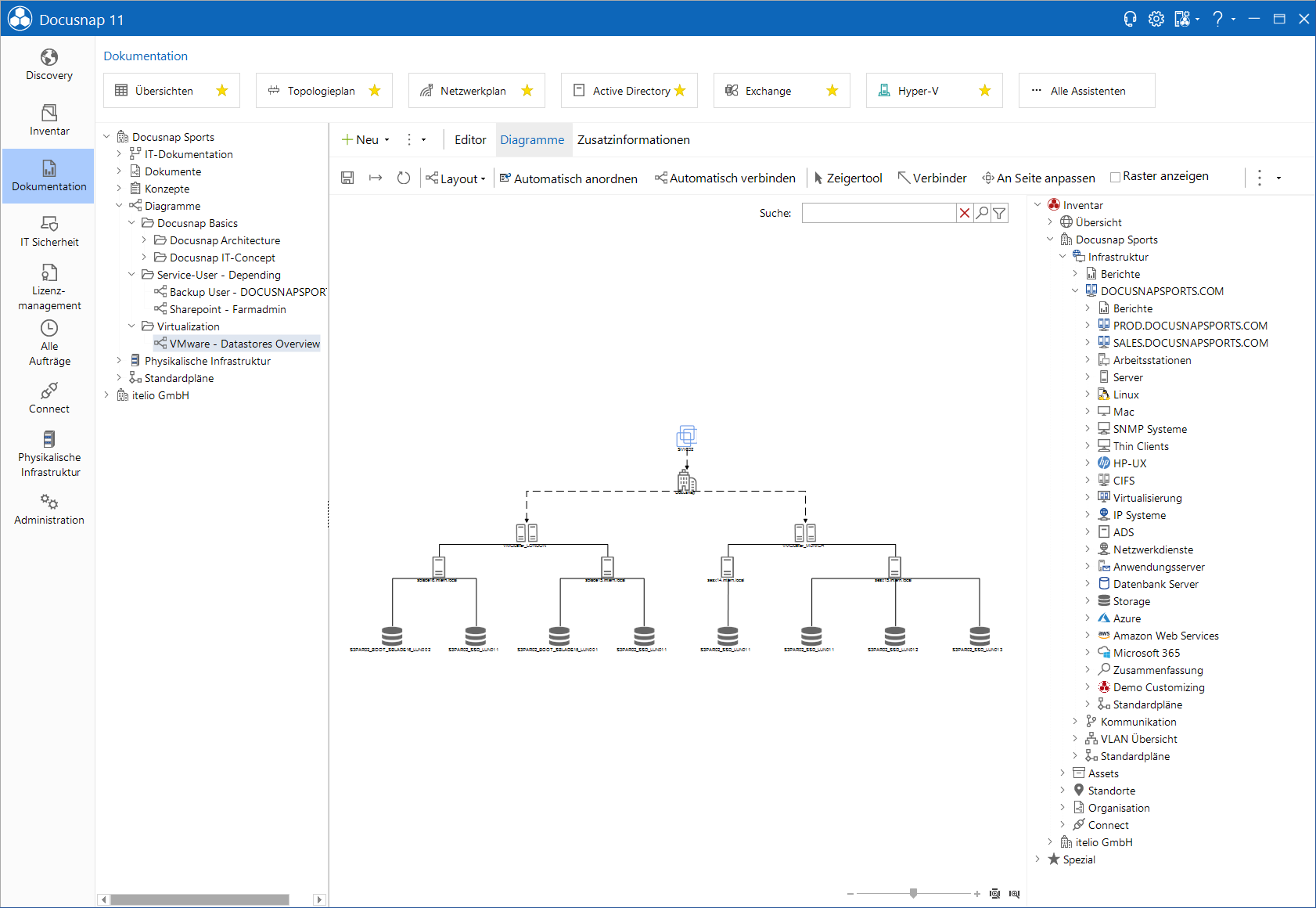Expand IT-Dokumentation tree node
The width and height of the screenshot is (1316, 908).
(x=119, y=154)
